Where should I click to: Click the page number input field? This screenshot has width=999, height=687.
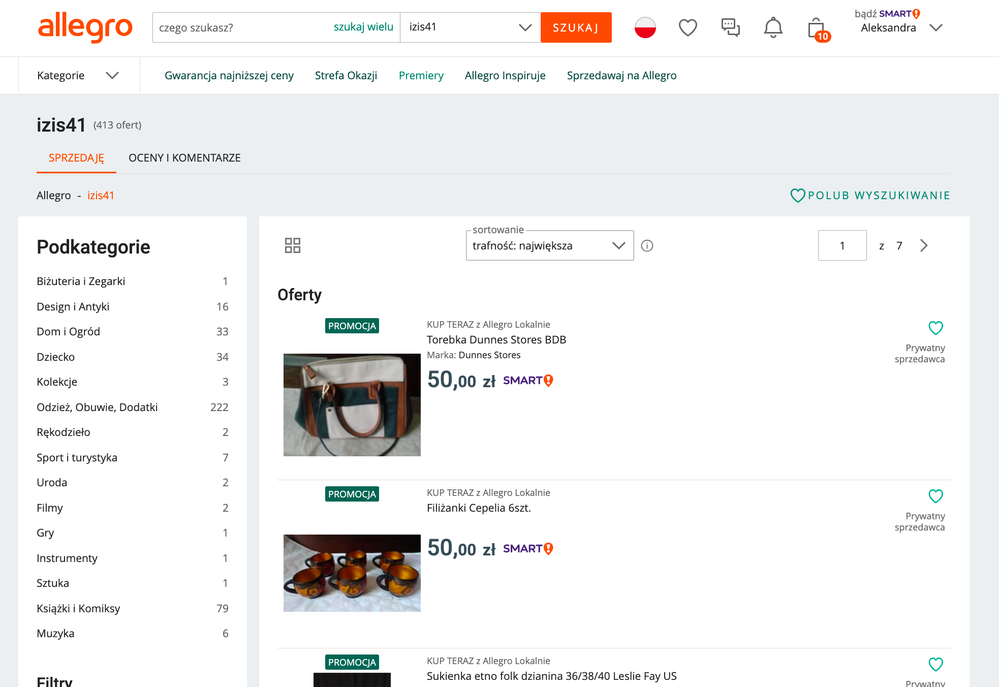842,245
